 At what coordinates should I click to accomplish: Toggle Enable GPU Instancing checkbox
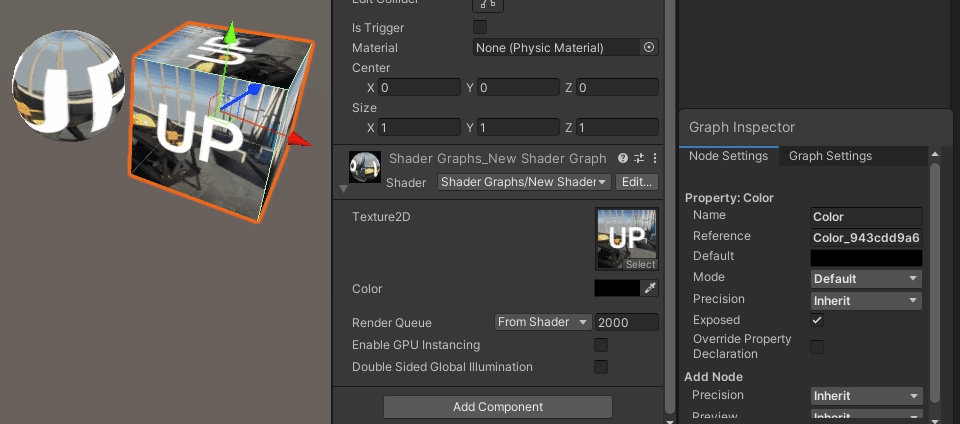pos(601,345)
